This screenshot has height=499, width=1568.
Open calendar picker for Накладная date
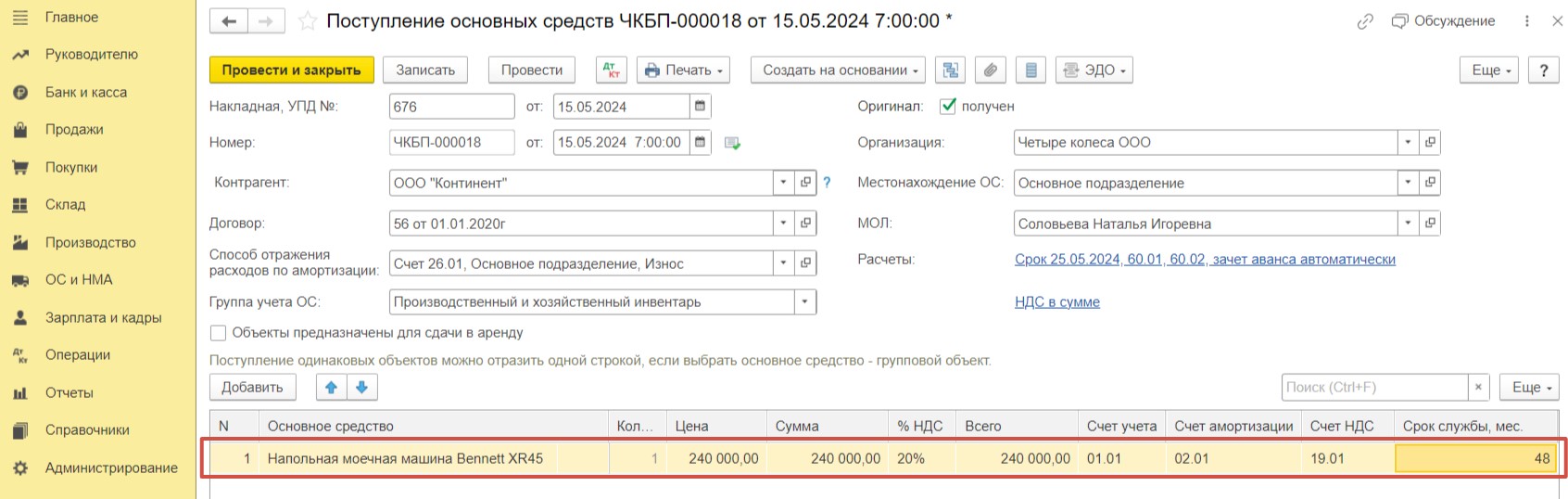tap(701, 107)
